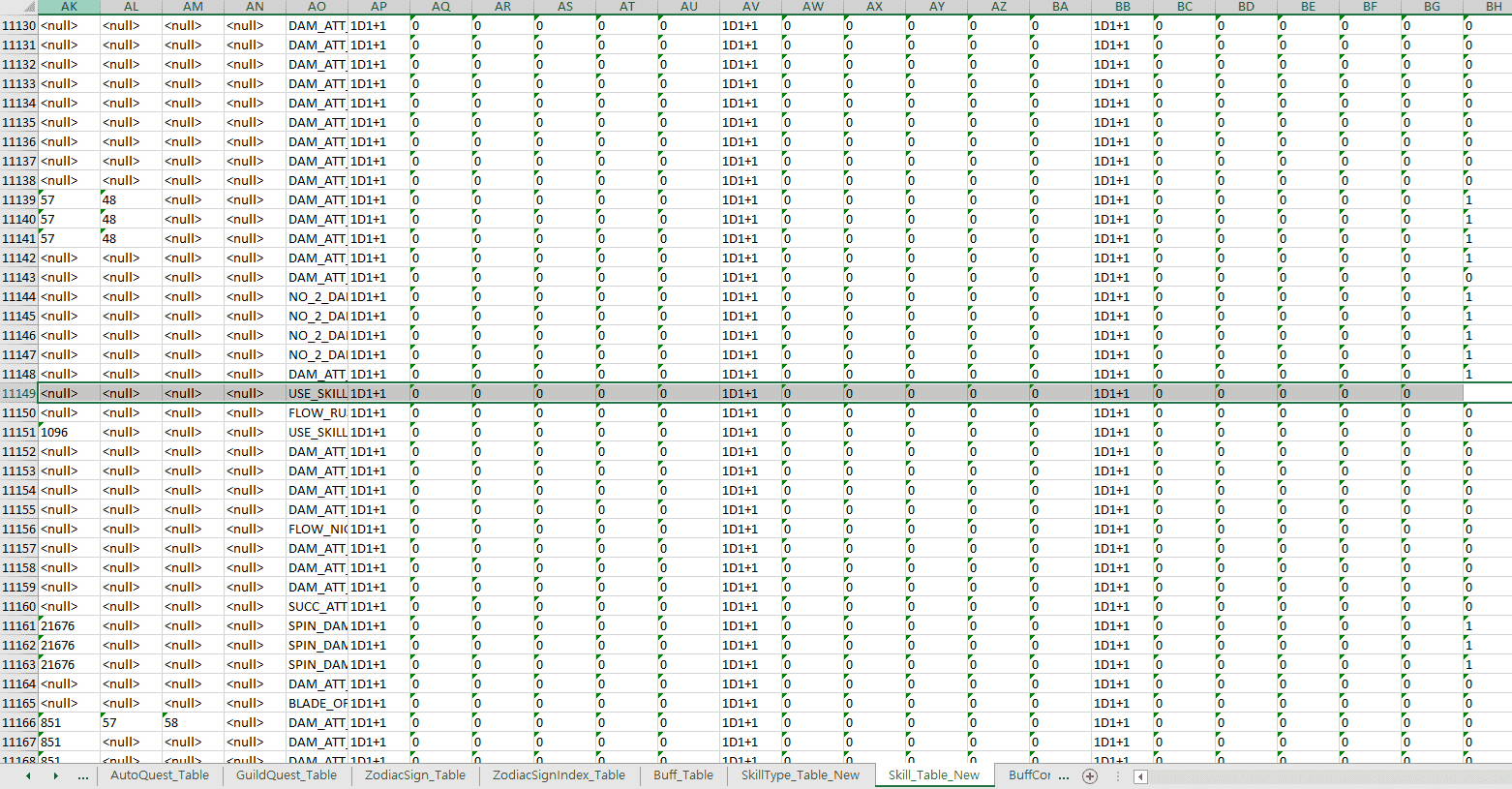The width and height of the screenshot is (1512, 789).
Task: Click the NO_2_DA cell in row 11144
Action: pos(317,297)
